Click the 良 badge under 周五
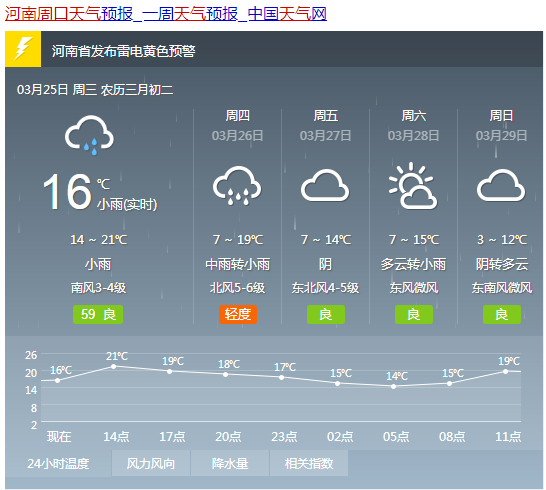This screenshot has width=546, height=490. [326, 314]
